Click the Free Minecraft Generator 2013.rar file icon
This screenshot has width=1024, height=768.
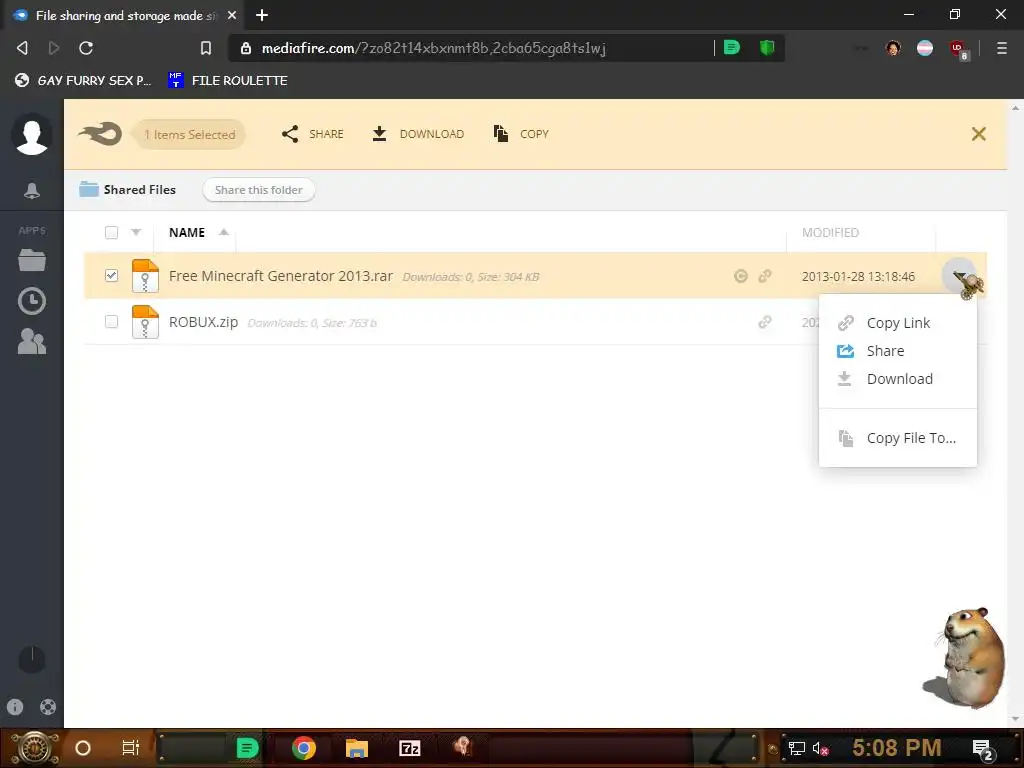tap(145, 276)
